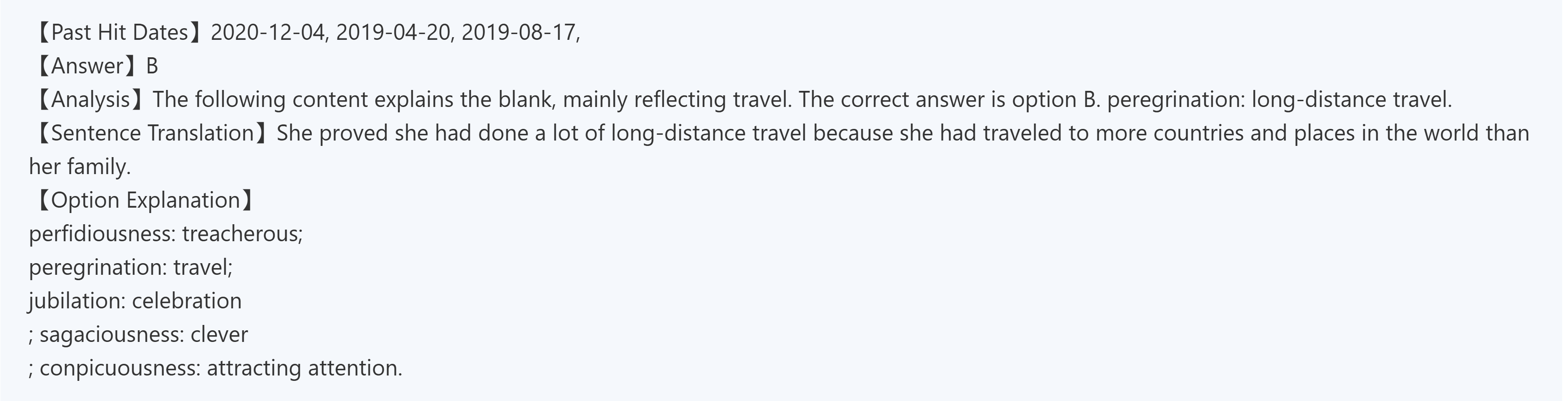This screenshot has height=401, width=1568.
Task: Click the phrase 'attracting attention.'
Action: click(x=304, y=367)
